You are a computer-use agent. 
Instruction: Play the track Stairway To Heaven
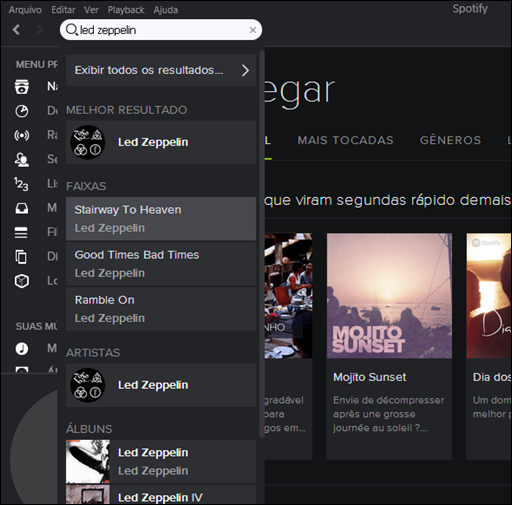click(161, 219)
